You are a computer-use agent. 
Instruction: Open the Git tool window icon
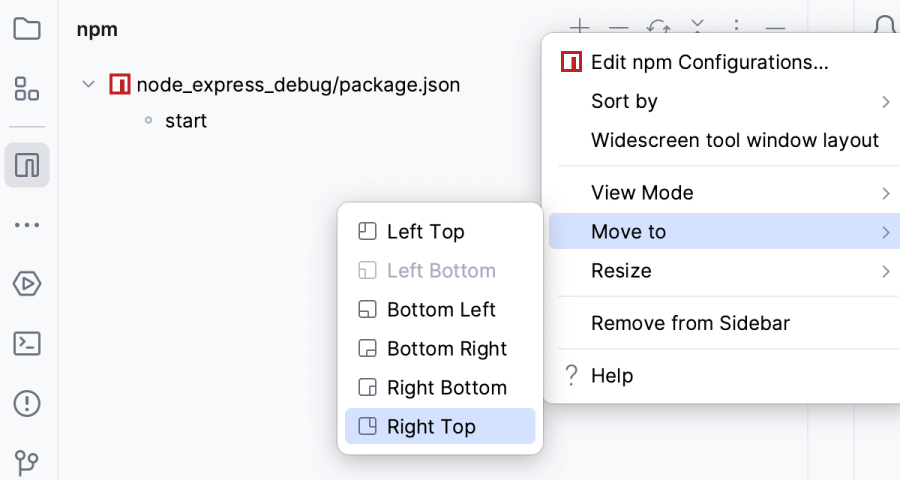(x=27, y=462)
